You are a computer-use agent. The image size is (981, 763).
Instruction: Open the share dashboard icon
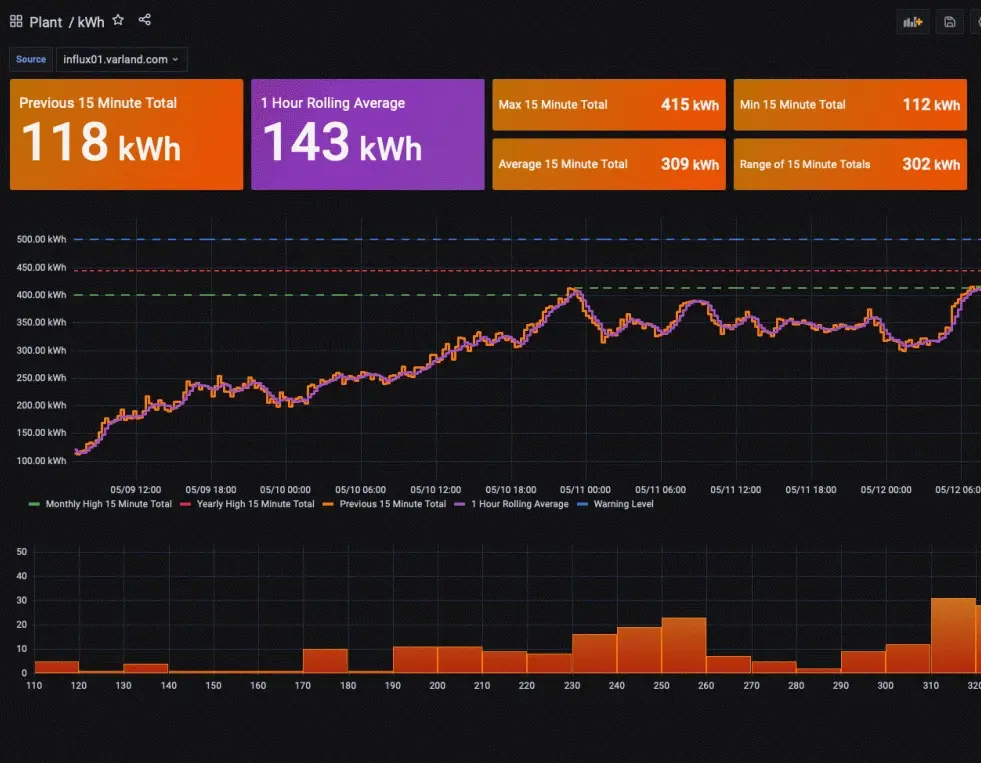click(144, 18)
